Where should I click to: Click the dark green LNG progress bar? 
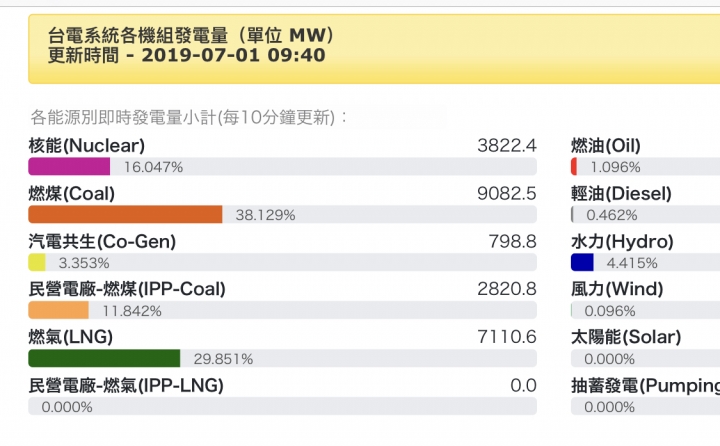[x=104, y=358]
